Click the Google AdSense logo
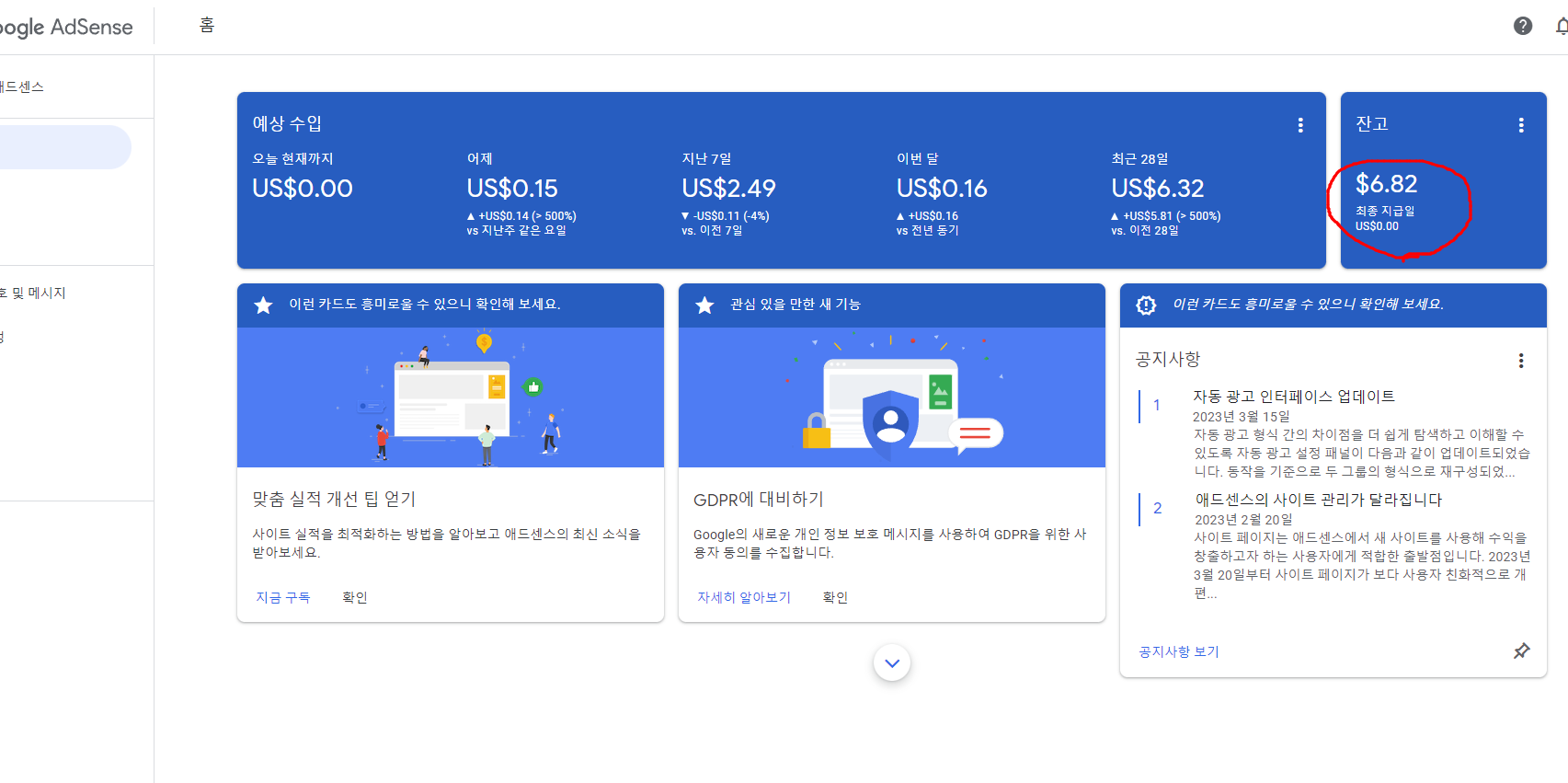 pyautogui.click(x=66, y=27)
